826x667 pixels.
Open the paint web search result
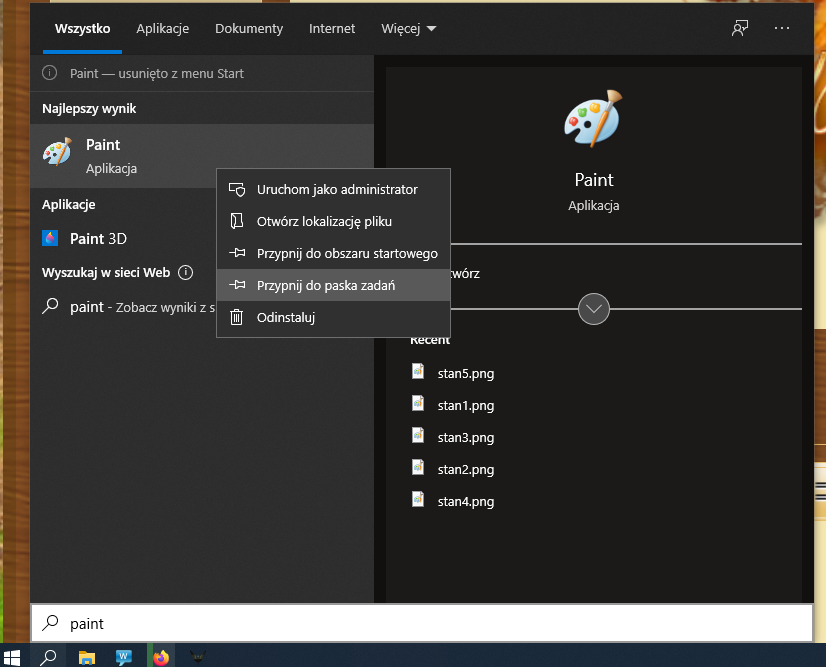pyautogui.click(x=124, y=307)
